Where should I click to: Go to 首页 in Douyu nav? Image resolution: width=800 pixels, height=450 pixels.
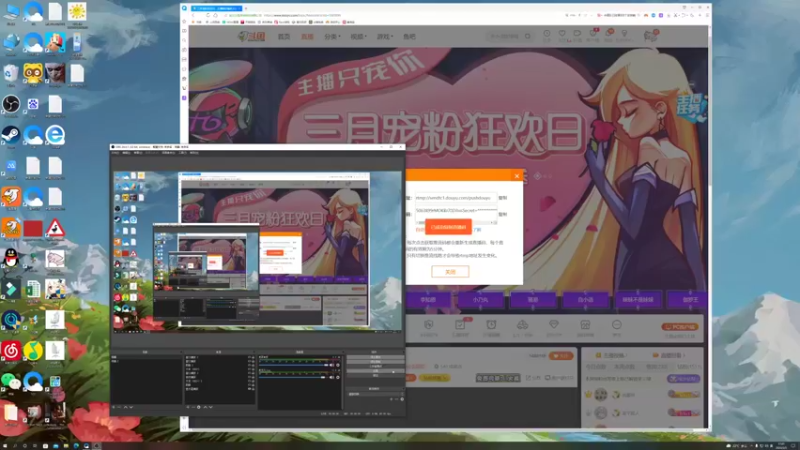tap(284, 37)
